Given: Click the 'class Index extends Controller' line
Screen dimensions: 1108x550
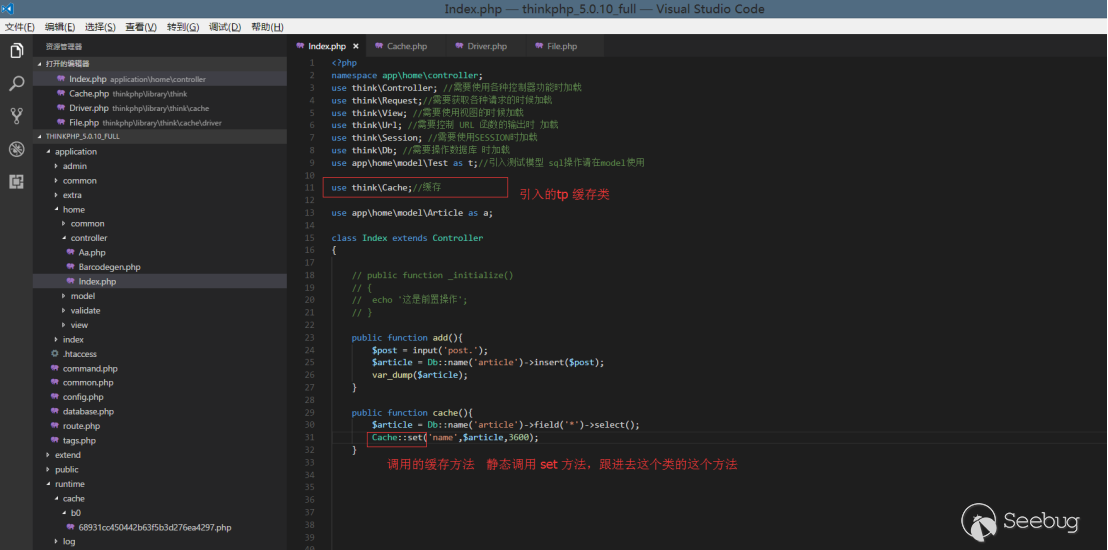Looking at the screenshot, I should [407, 238].
